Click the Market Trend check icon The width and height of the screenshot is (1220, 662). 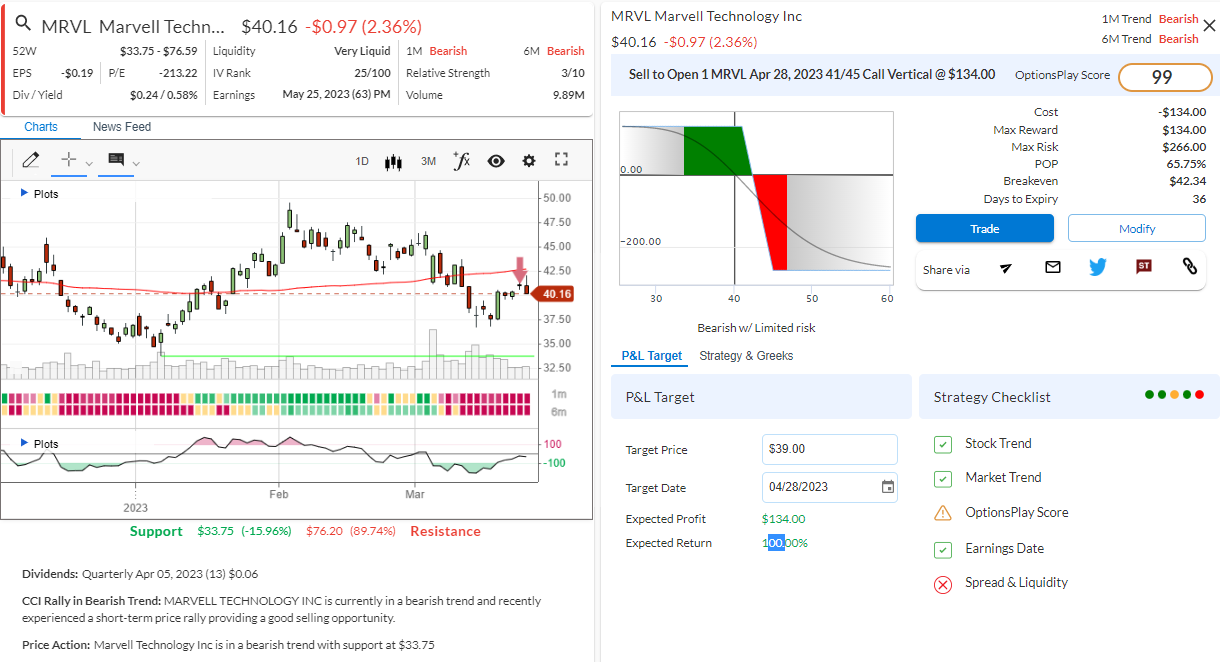(942, 478)
